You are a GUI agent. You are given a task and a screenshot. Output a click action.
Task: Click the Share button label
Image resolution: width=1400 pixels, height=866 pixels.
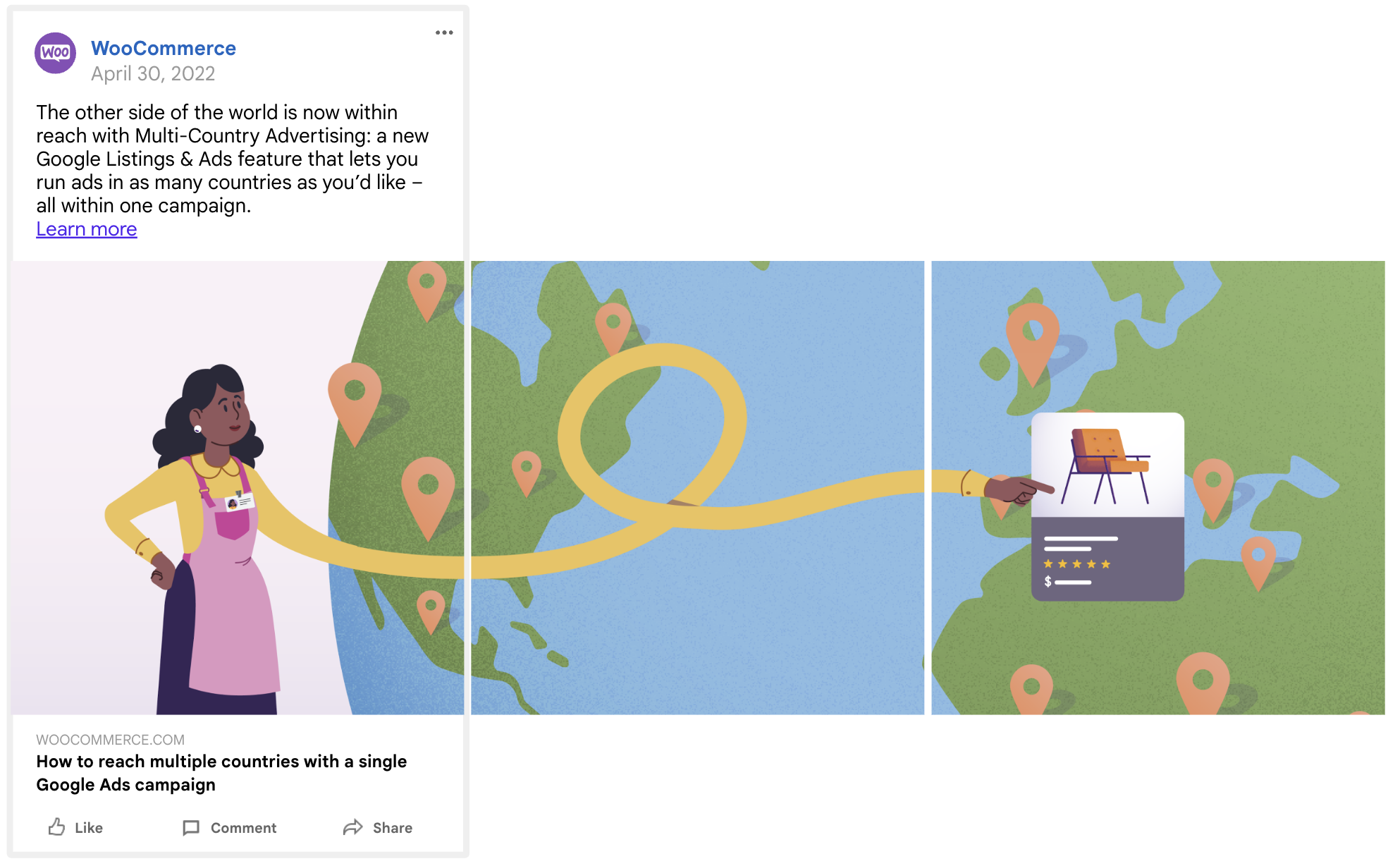(x=393, y=828)
